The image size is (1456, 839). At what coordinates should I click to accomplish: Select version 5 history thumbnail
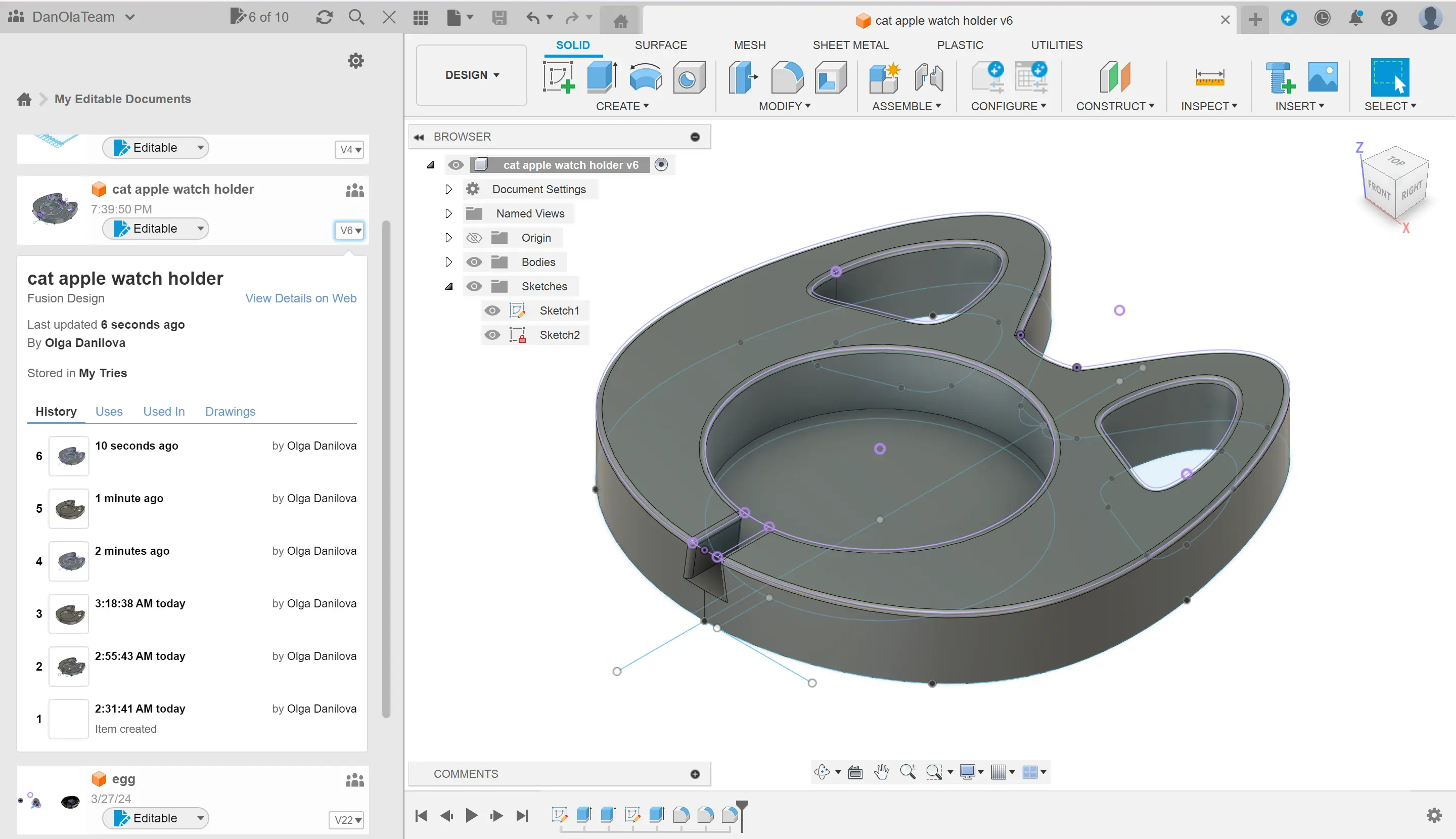tap(69, 509)
